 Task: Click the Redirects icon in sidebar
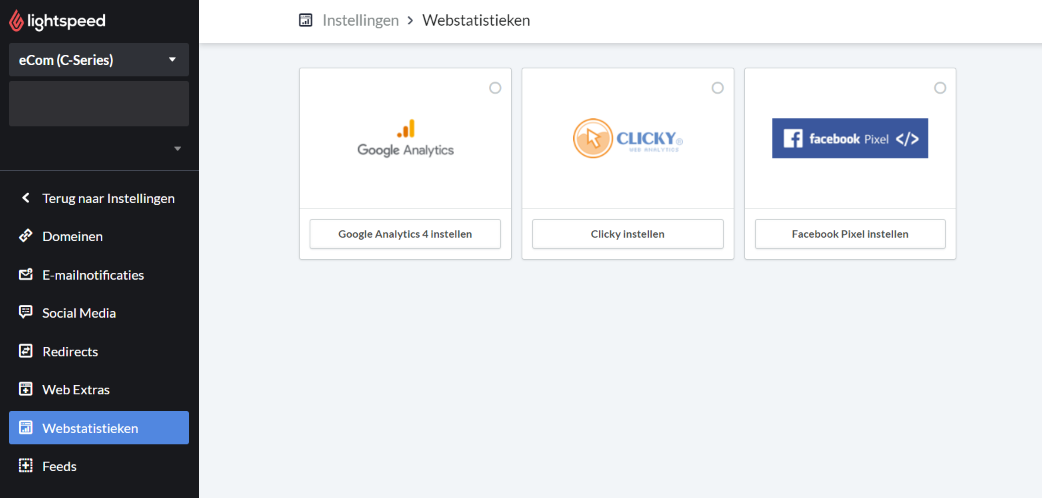tap(26, 351)
